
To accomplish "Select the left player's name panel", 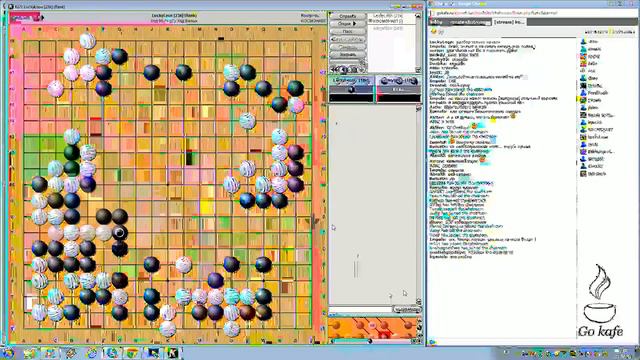I will [351, 81].
